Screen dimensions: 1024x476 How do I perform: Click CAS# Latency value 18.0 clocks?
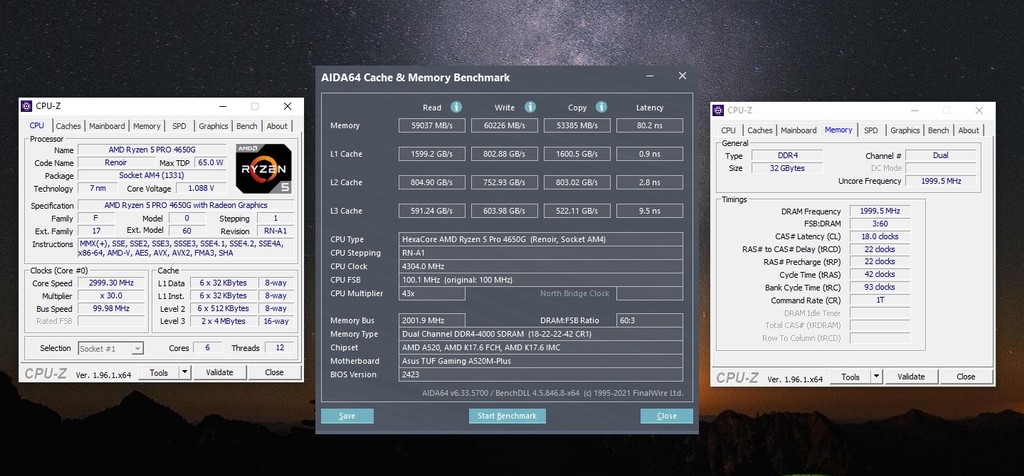[879, 236]
